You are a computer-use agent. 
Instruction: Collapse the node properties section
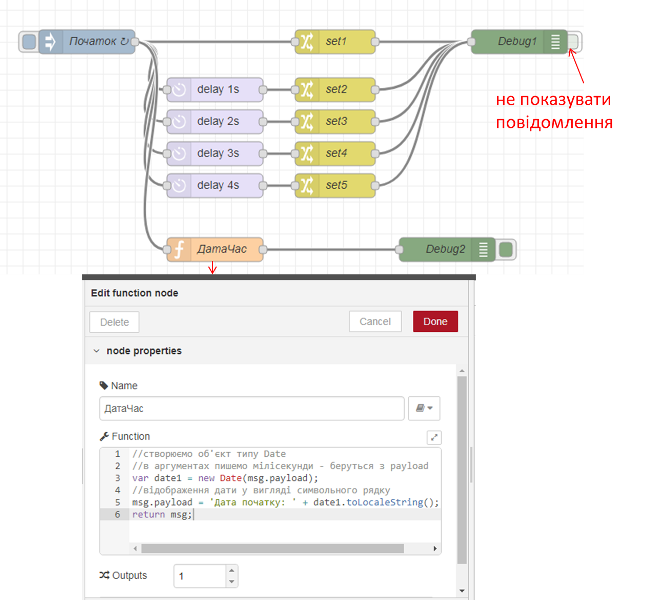(x=96, y=351)
